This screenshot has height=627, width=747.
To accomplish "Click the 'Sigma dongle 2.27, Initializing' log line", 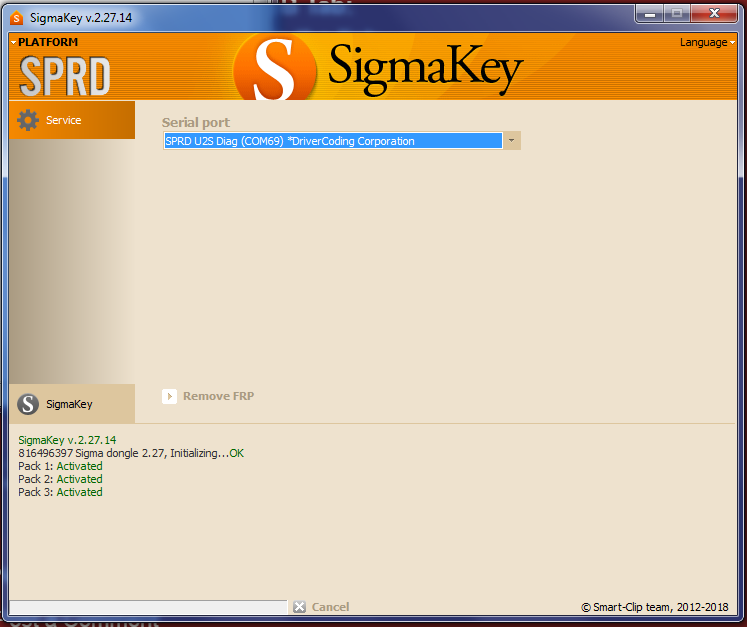I will pos(131,453).
